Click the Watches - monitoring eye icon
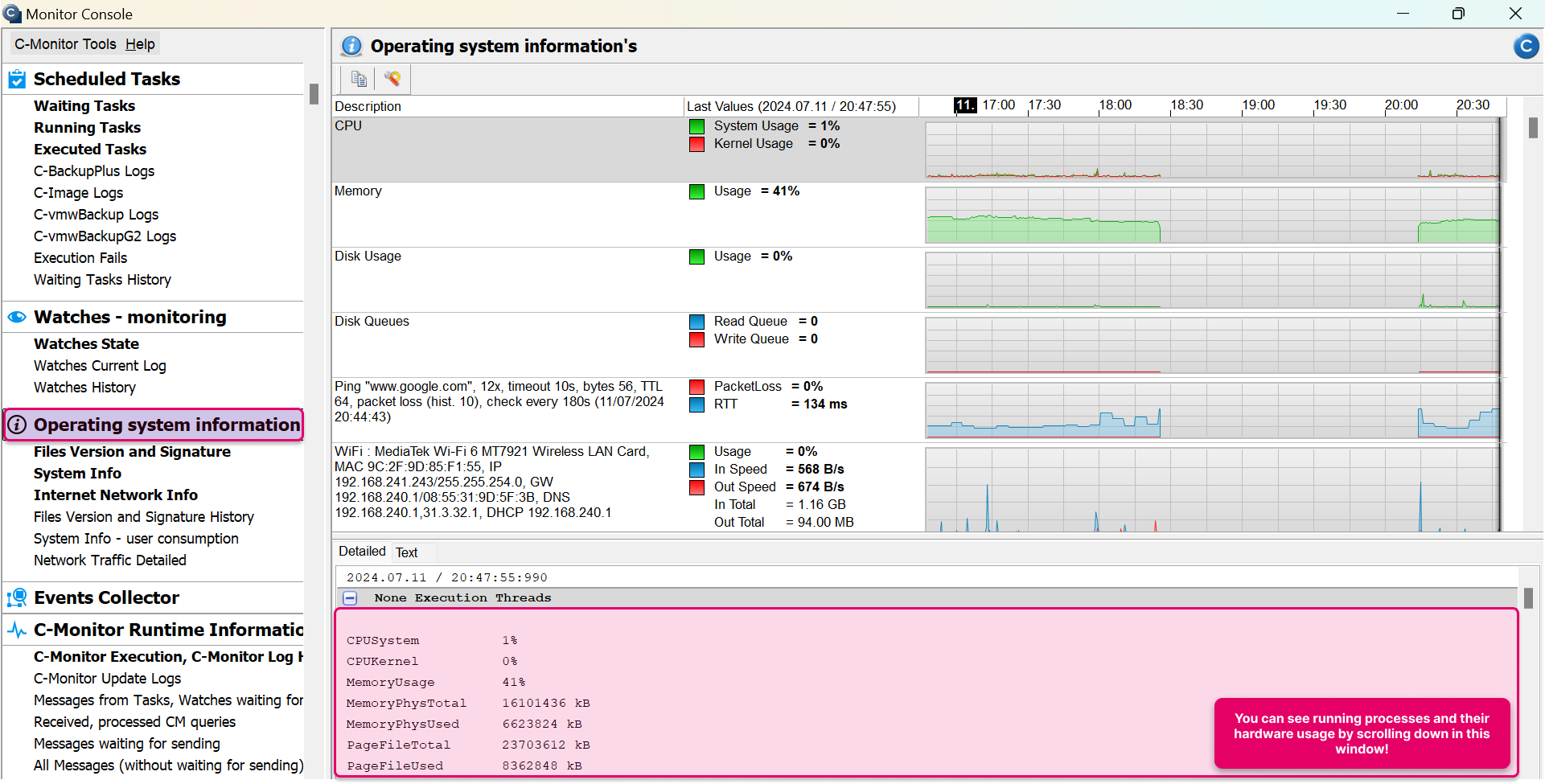This screenshot has width=1545, height=784. pos(17,317)
